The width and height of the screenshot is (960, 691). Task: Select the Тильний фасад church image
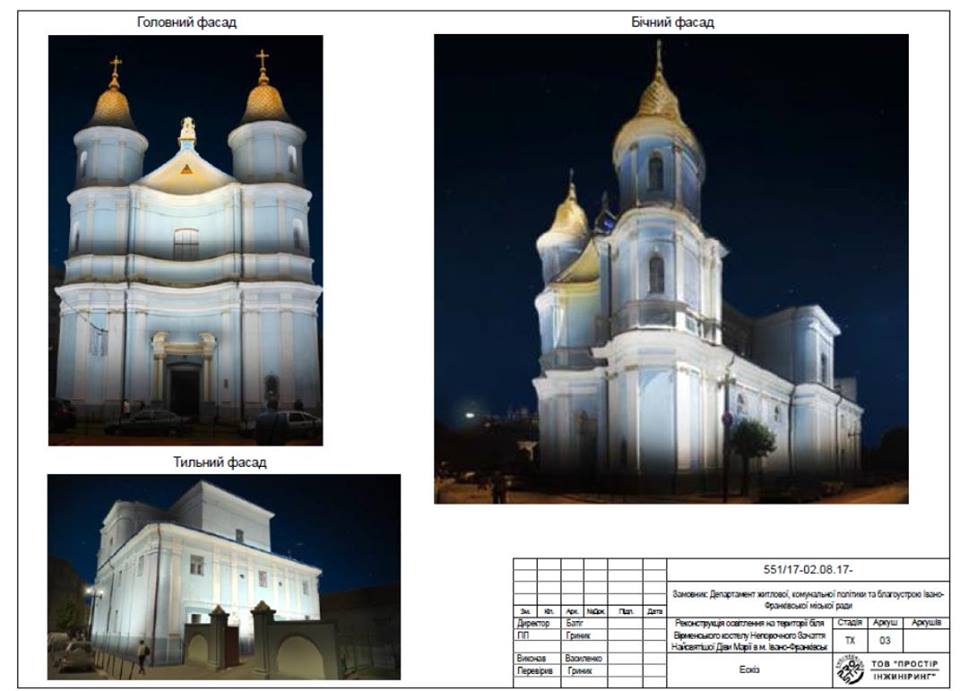point(224,577)
